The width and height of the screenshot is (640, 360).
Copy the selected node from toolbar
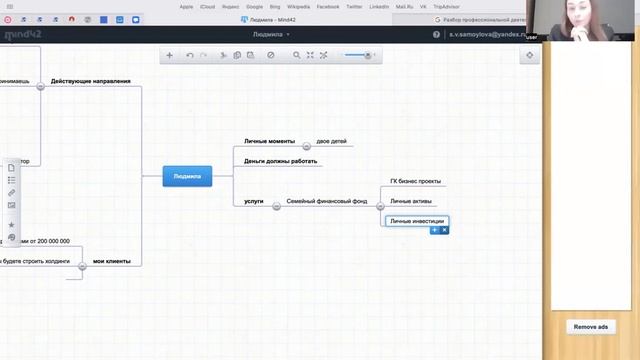[x=237, y=55]
